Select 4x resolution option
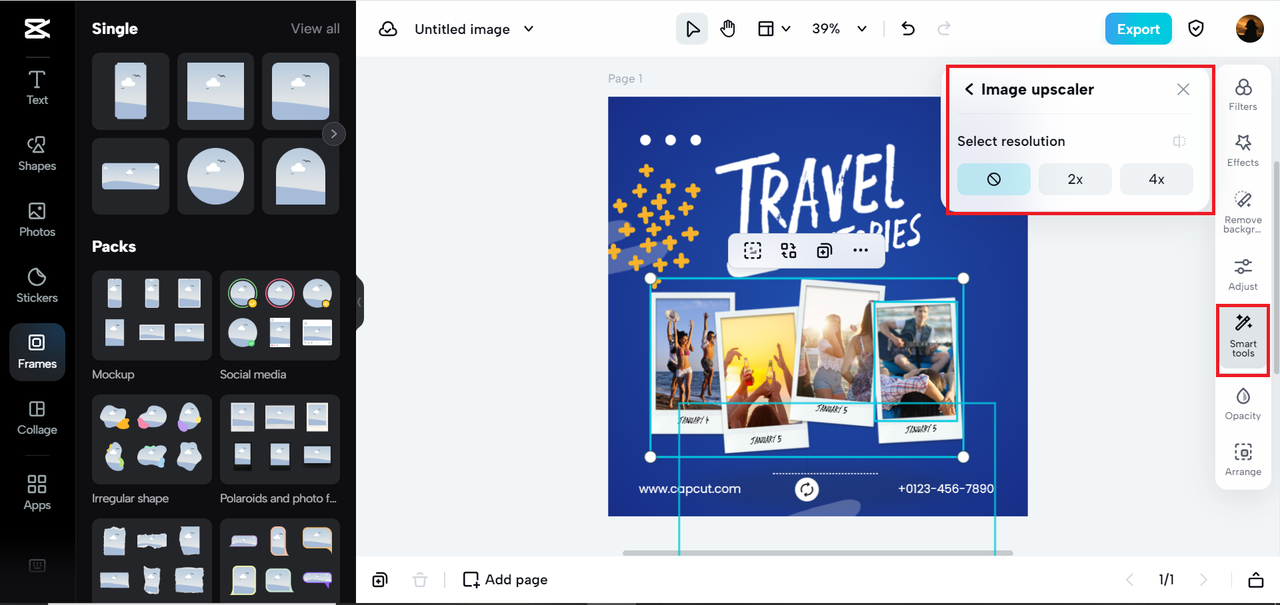 click(1157, 179)
